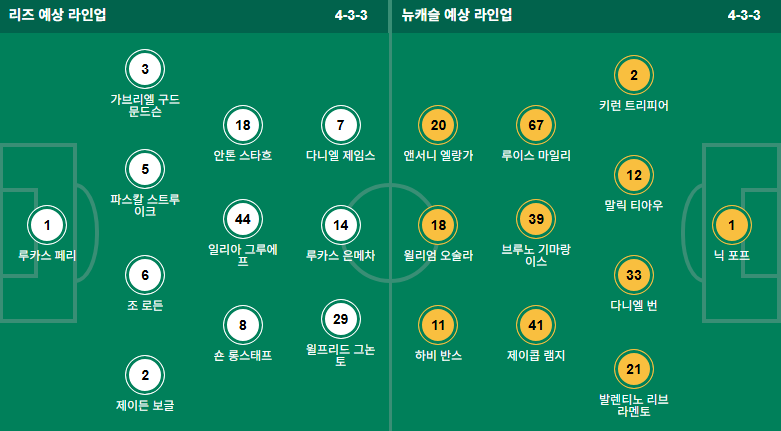This screenshot has height=431, width=781.
Task: Select number 14 루카스 은메차 circle
Action: click(x=341, y=225)
